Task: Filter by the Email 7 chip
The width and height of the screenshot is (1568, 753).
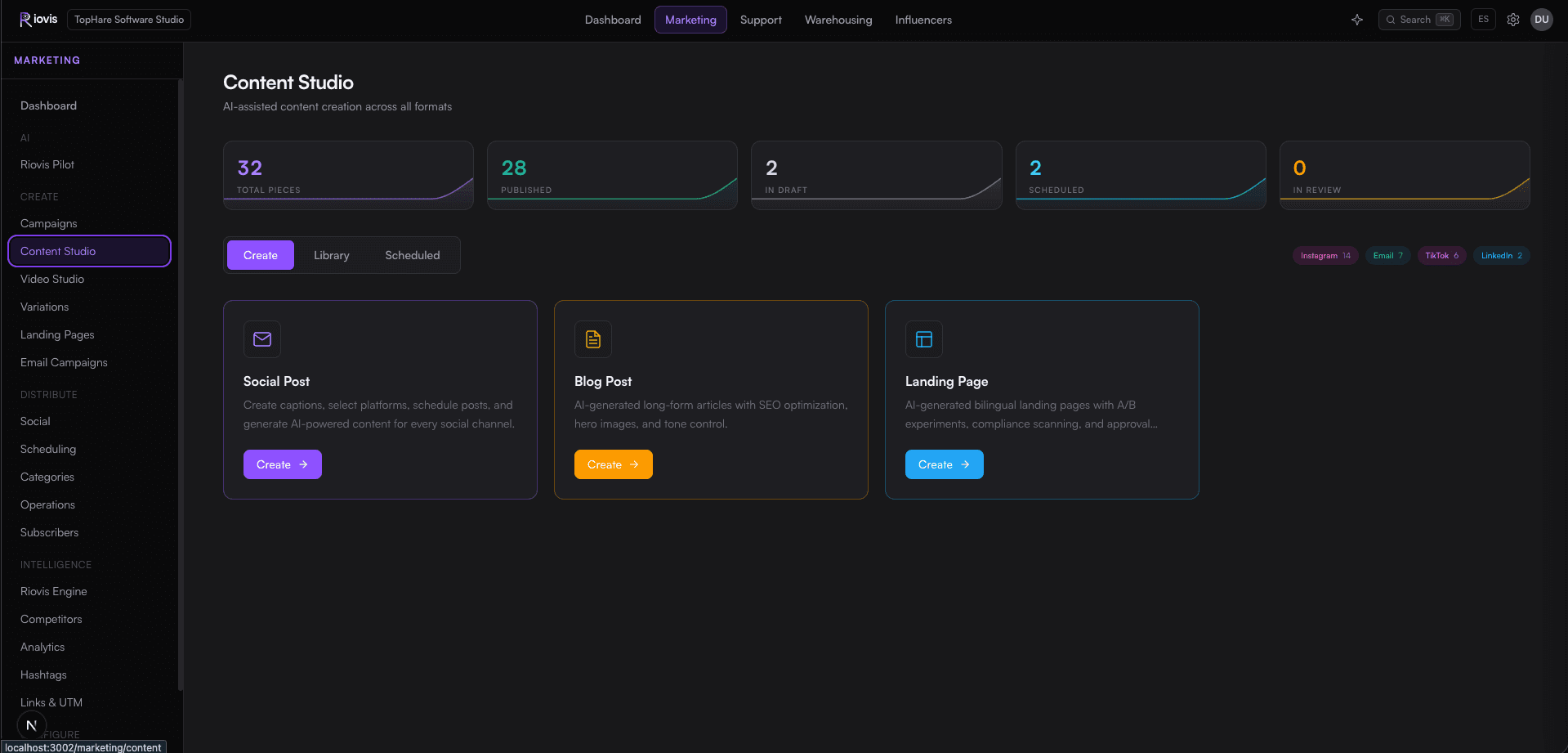Action: tap(1388, 256)
